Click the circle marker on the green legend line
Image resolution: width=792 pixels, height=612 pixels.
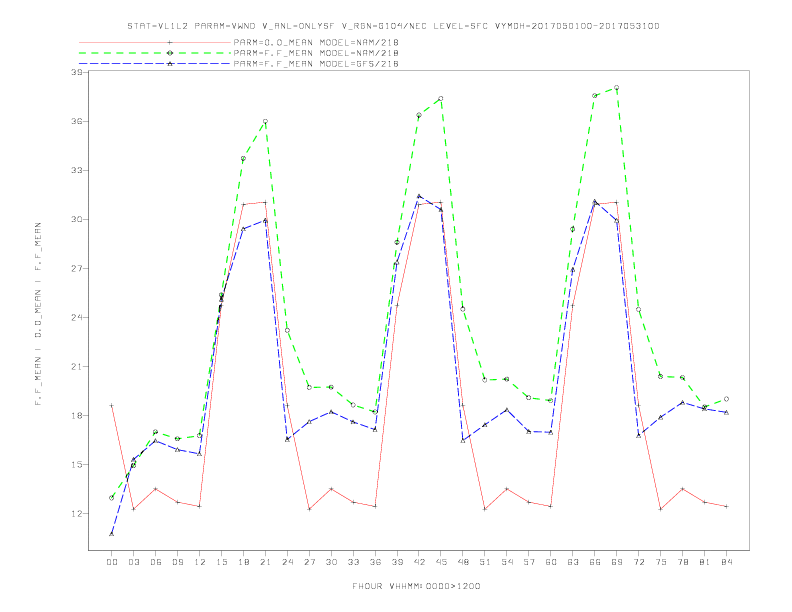coord(170,53)
